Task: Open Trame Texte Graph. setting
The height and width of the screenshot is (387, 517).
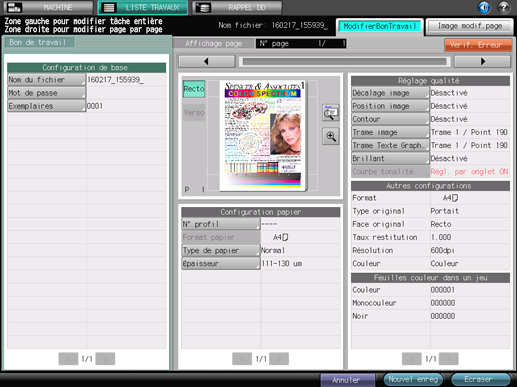Action: point(390,145)
